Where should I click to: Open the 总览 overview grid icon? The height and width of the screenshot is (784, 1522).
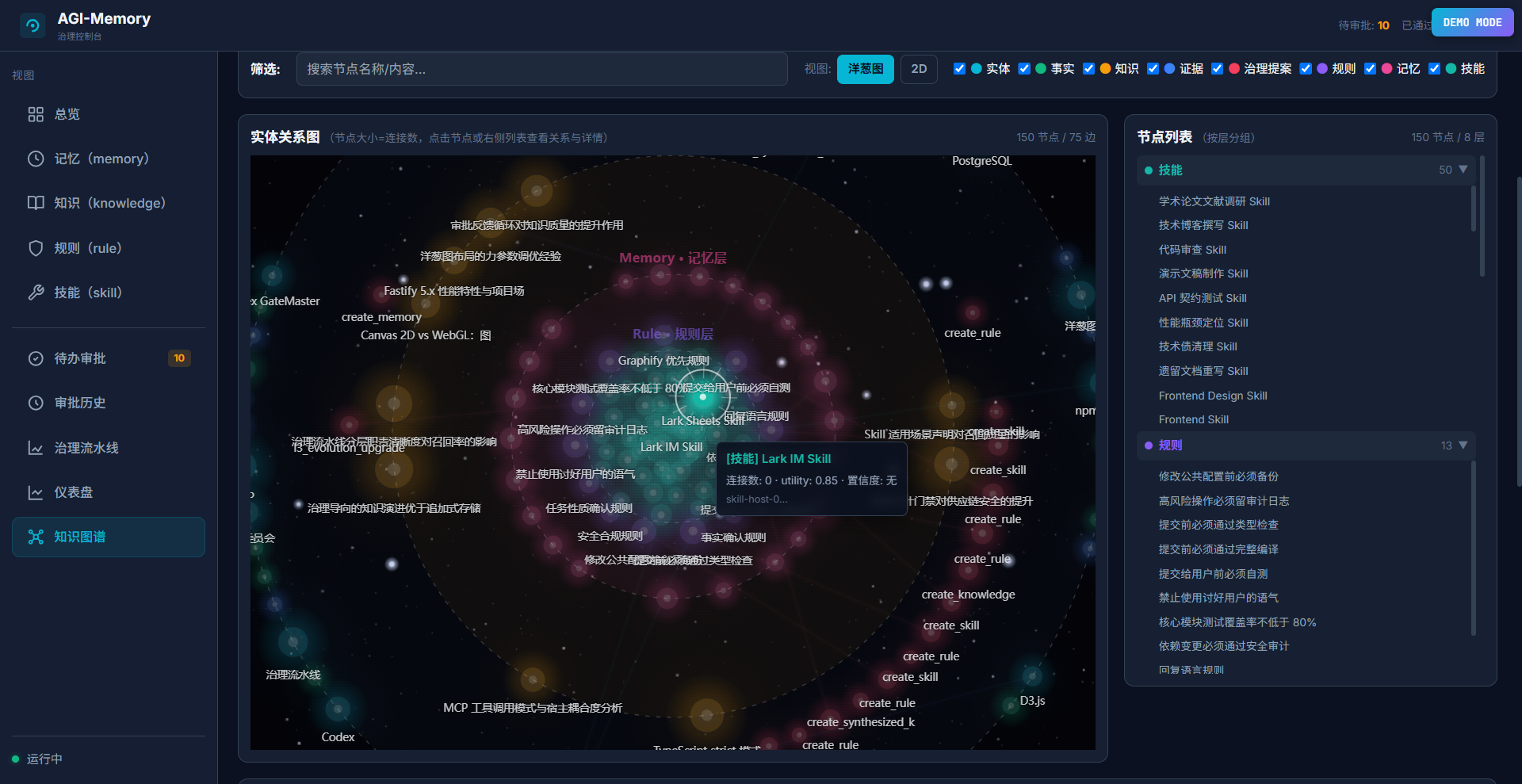[x=36, y=114]
